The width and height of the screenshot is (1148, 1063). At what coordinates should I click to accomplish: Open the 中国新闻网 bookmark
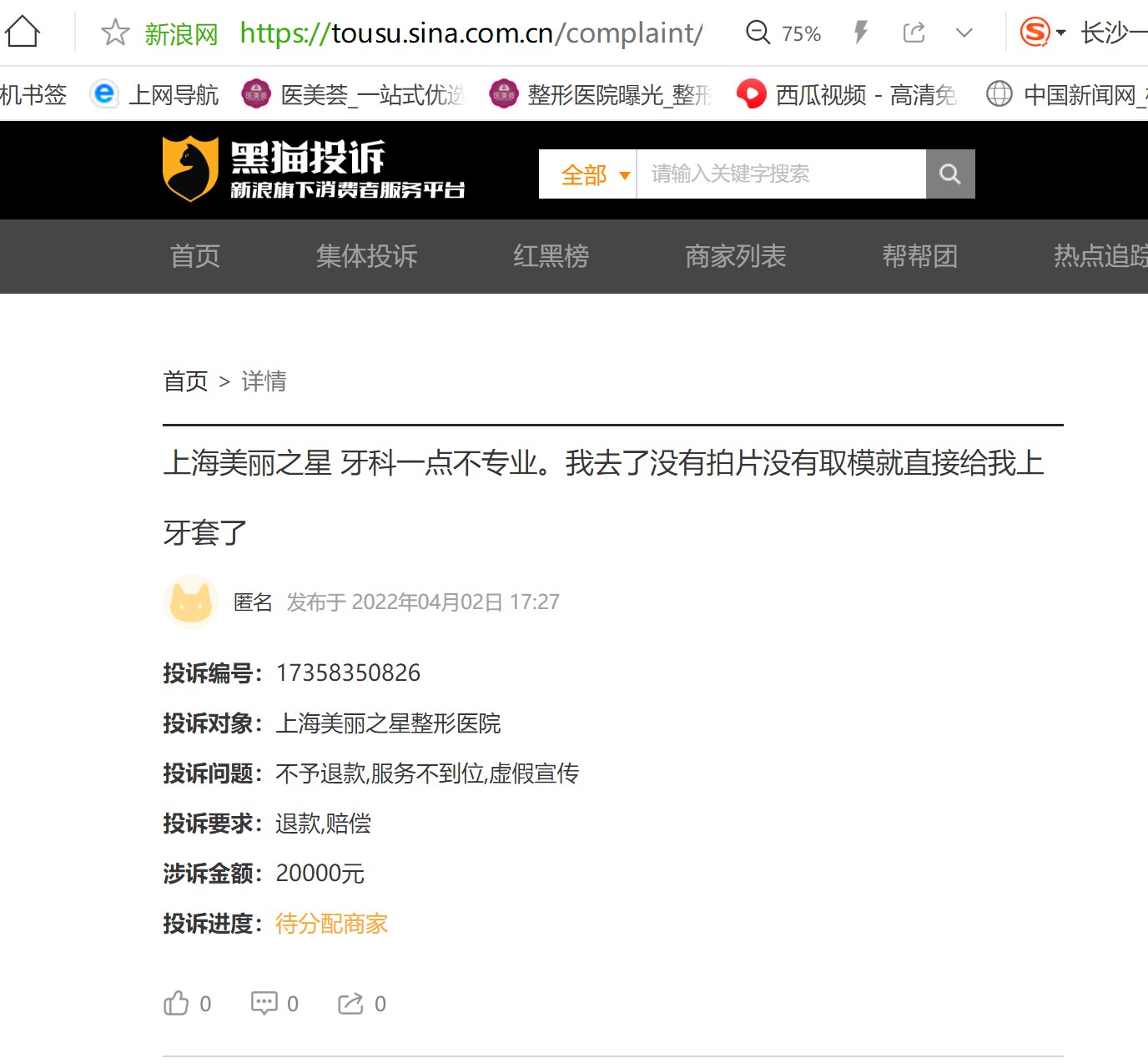click(1066, 94)
